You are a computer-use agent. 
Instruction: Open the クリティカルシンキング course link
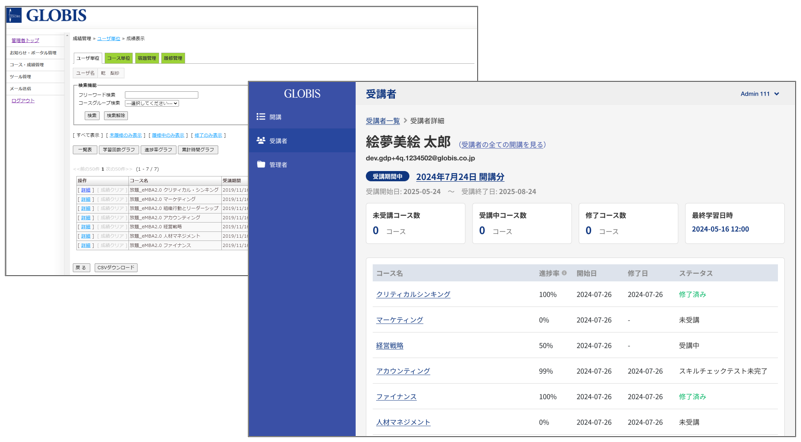click(413, 295)
